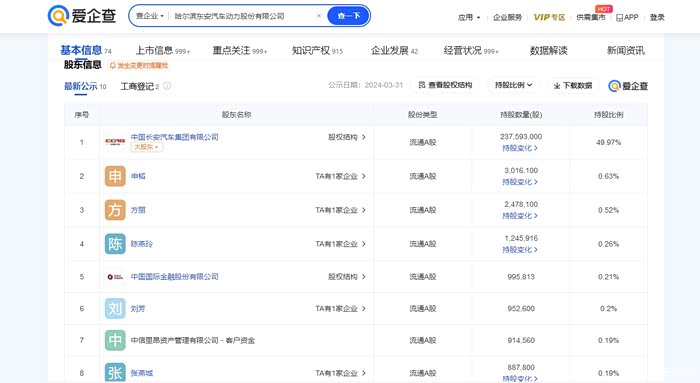Viewport: 700px width, 383px height.
Task: Open the 爱企查 logo in header
Action: coord(82,16)
